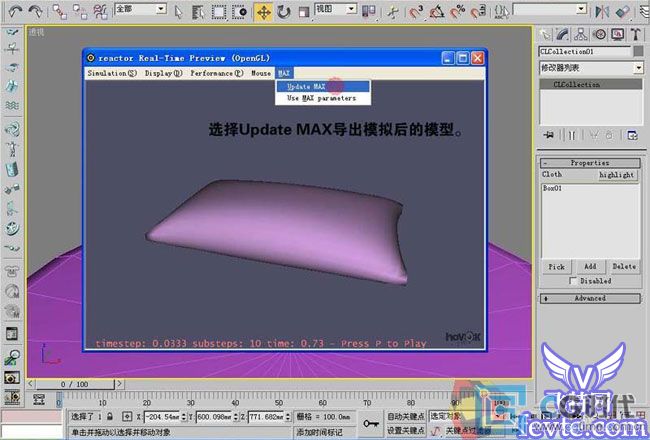Click the Select and Manipulate icon

[392, 12]
